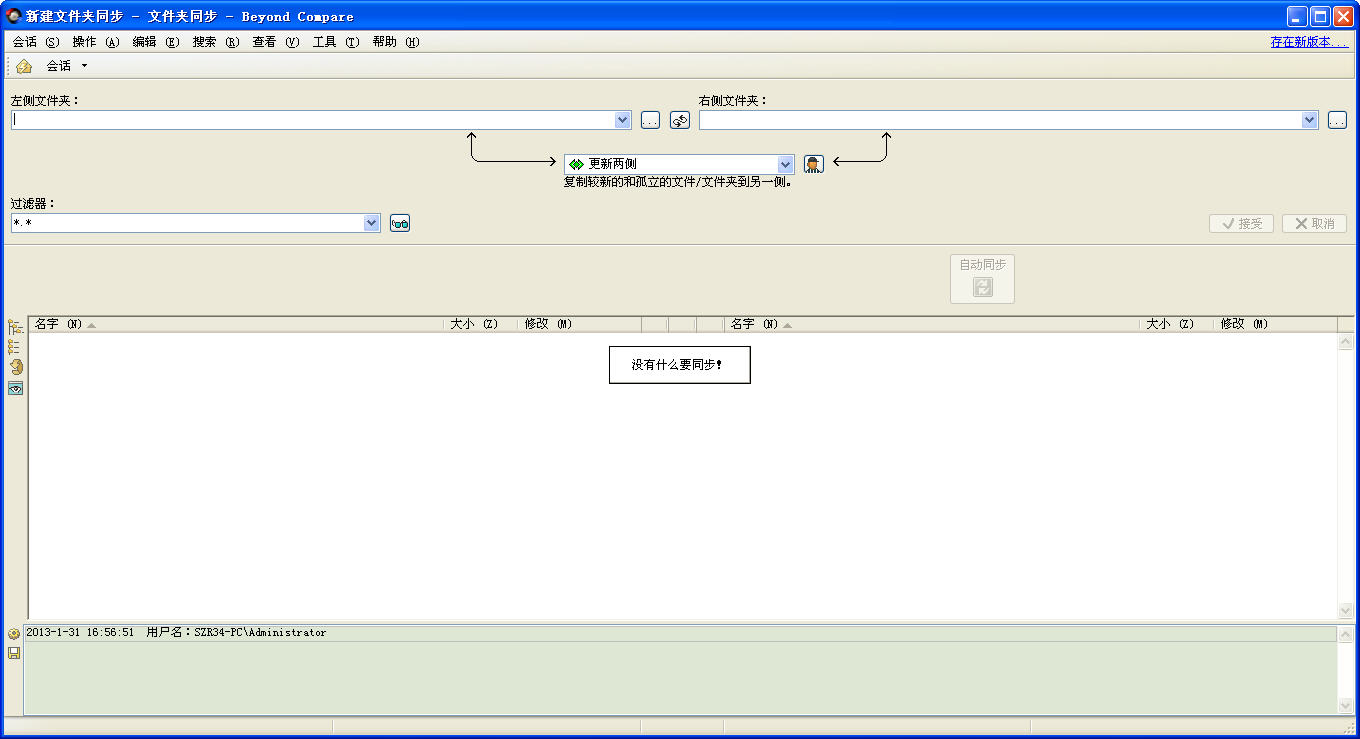Click the expand folder tree icon in left sidebar

click(x=15, y=327)
